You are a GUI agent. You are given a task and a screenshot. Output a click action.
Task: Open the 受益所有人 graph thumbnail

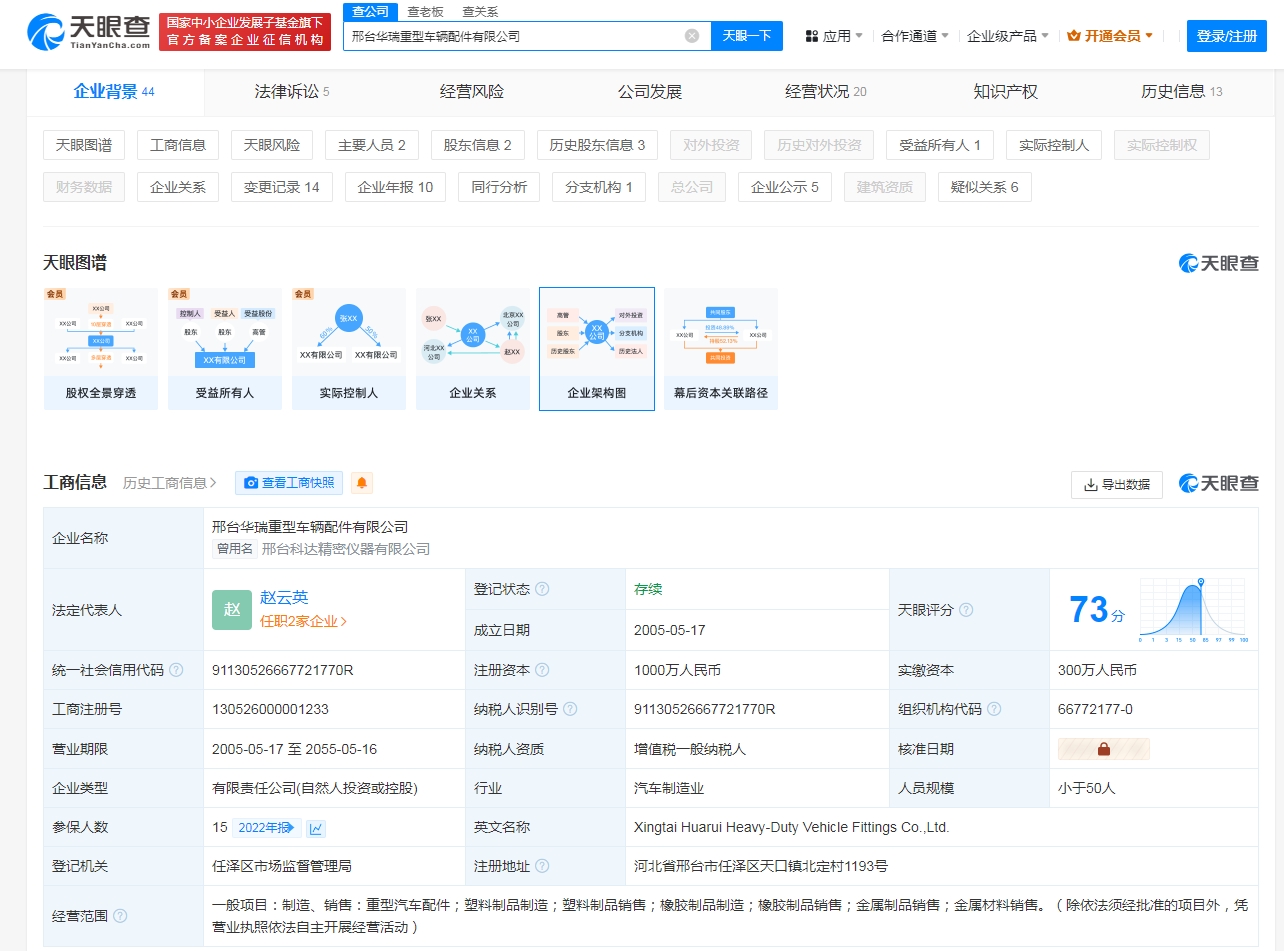(x=225, y=349)
